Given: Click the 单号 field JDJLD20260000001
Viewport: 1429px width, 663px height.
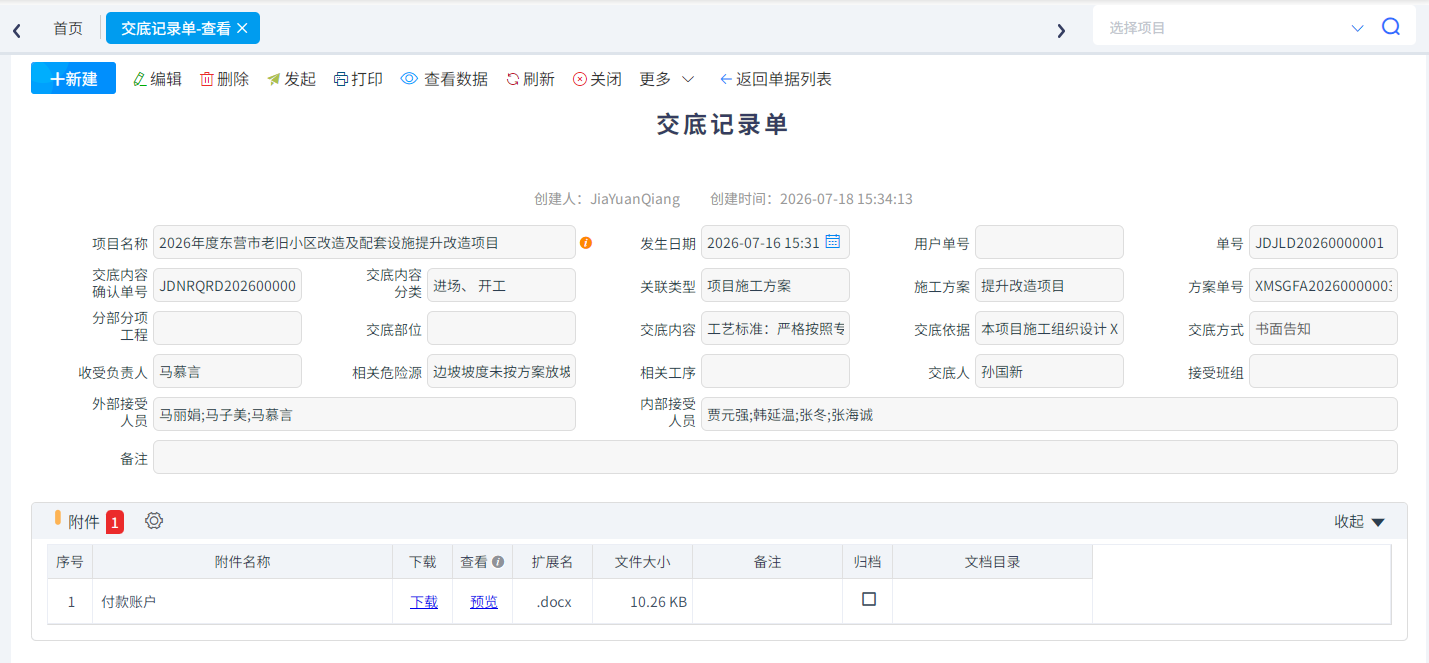Looking at the screenshot, I should [x=1323, y=242].
